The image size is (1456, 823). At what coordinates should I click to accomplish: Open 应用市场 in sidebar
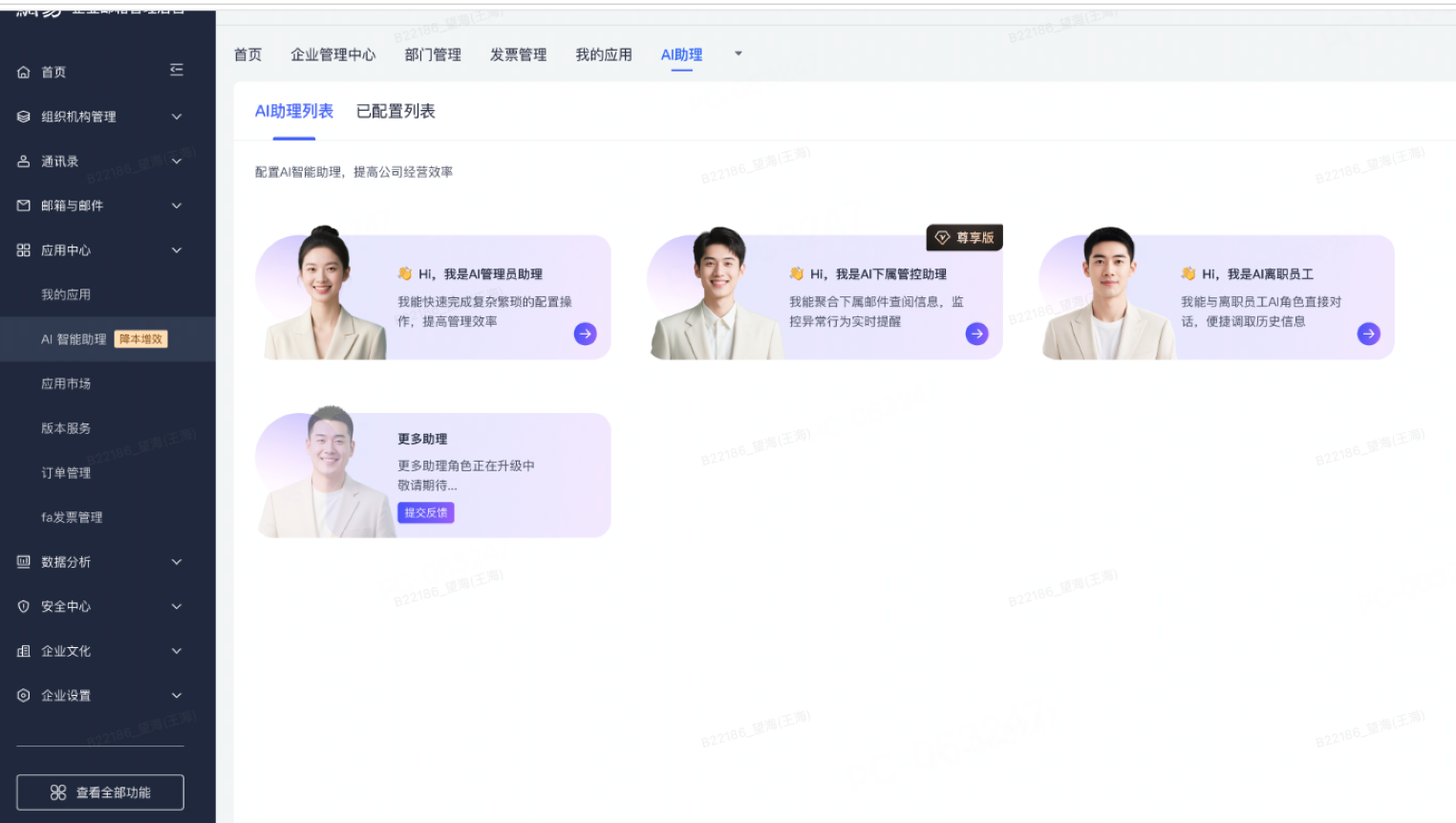point(66,383)
